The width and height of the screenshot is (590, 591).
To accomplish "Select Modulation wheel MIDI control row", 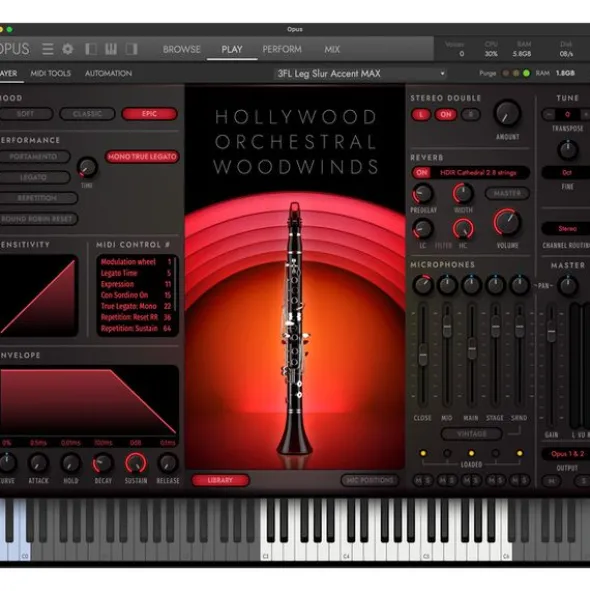I will pyautogui.click(x=136, y=262).
